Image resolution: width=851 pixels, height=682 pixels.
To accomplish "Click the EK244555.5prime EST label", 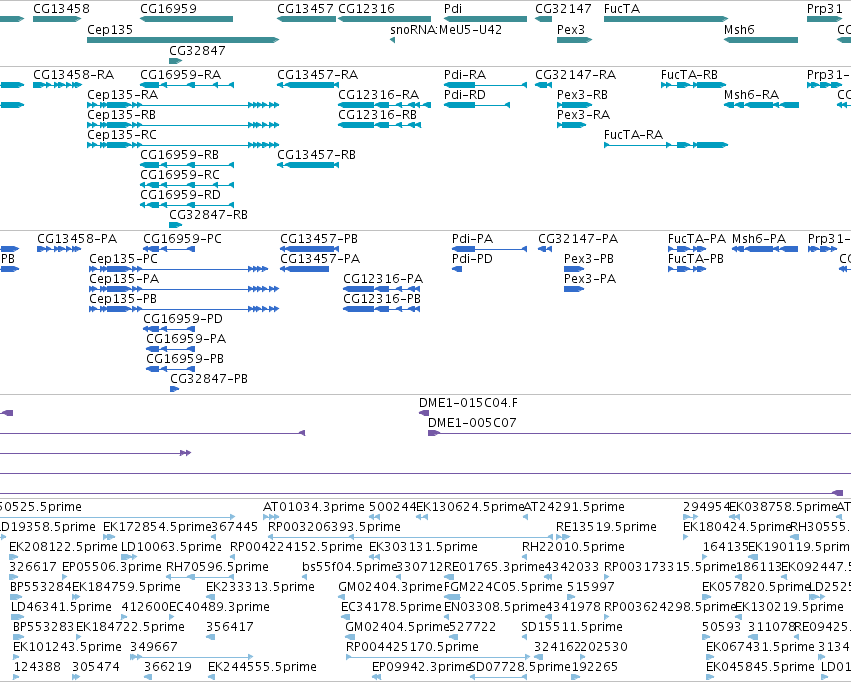I will point(262,667).
